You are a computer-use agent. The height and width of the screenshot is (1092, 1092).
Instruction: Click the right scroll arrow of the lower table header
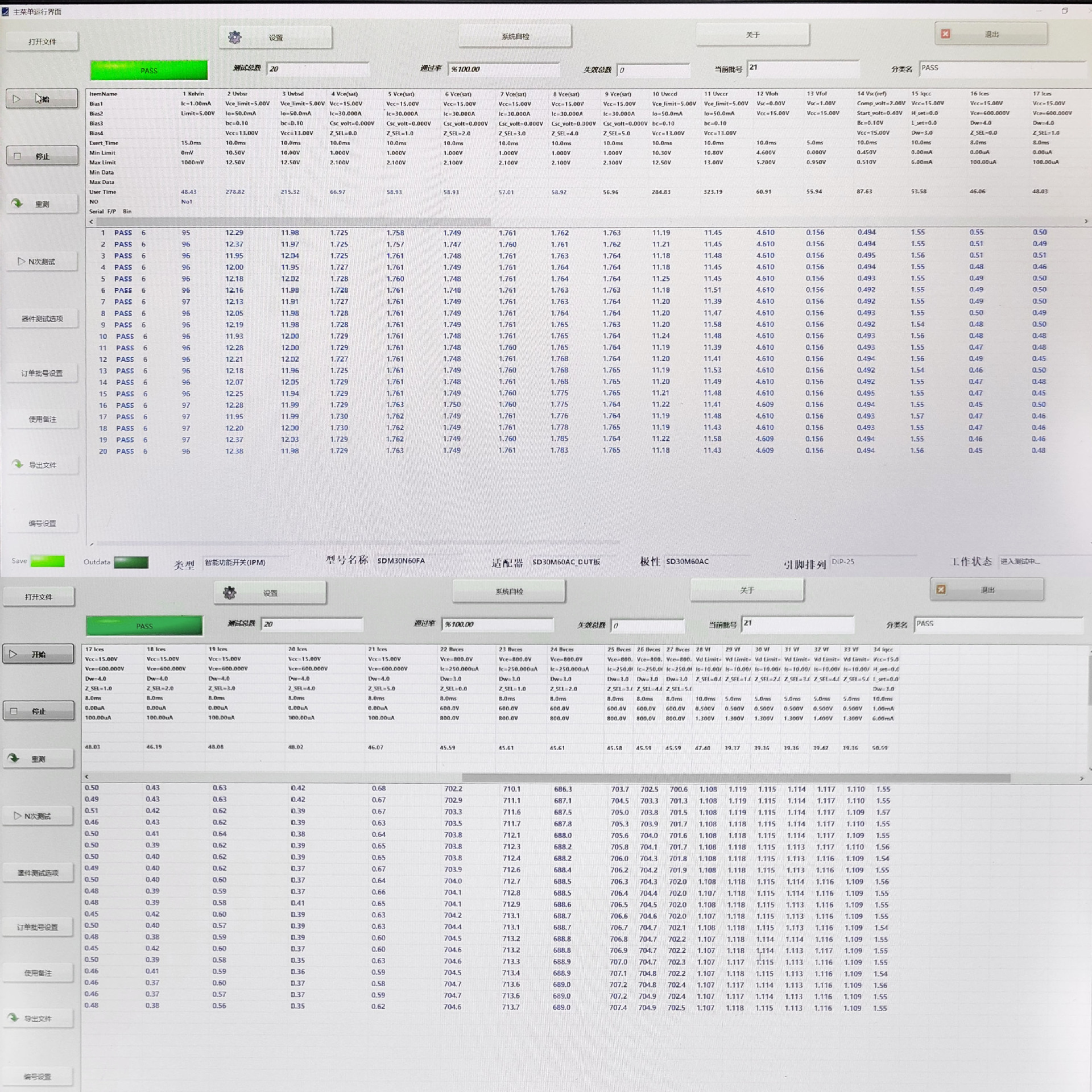(1081, 778)
